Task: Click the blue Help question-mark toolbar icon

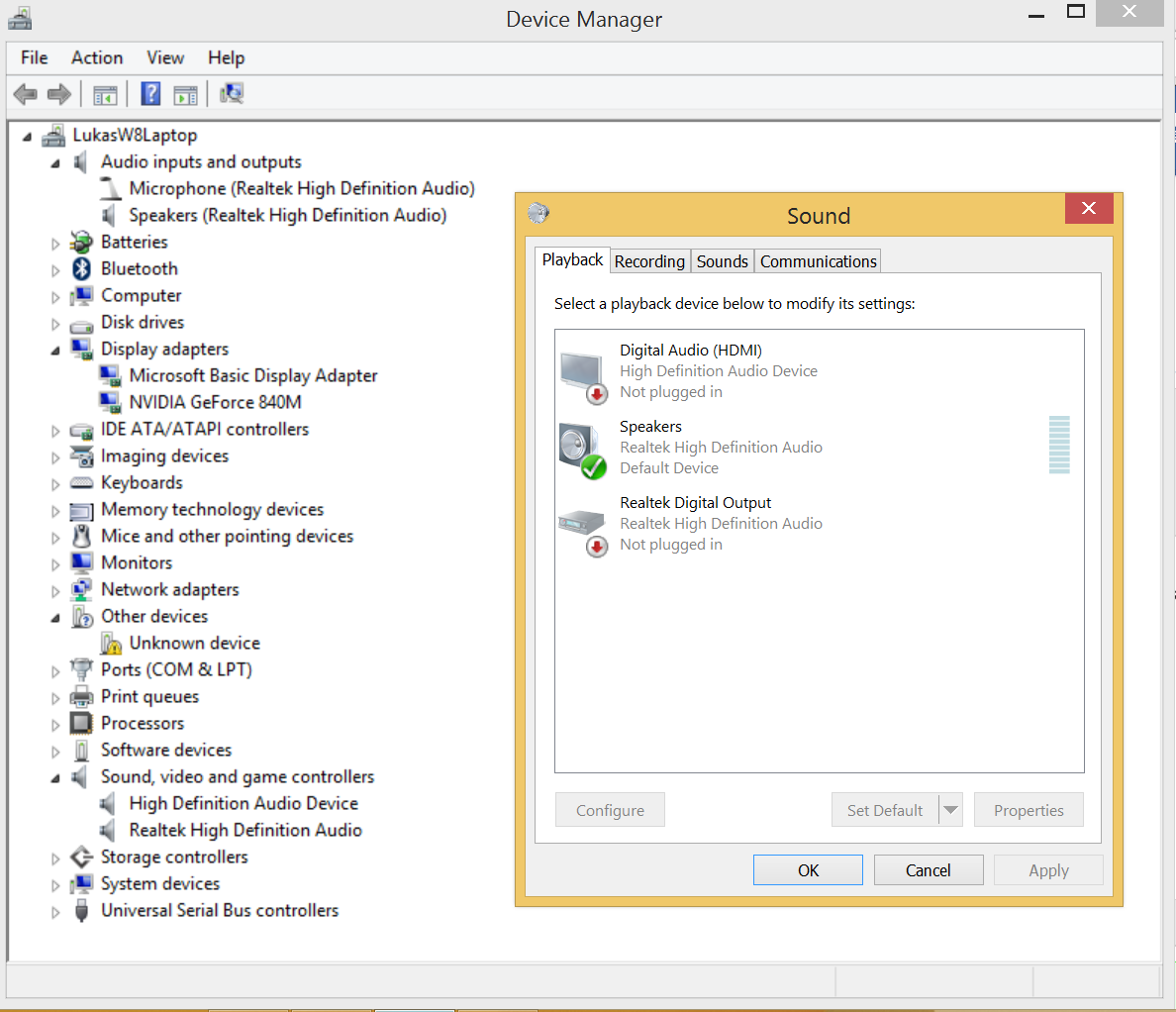Action: (150, 94)
